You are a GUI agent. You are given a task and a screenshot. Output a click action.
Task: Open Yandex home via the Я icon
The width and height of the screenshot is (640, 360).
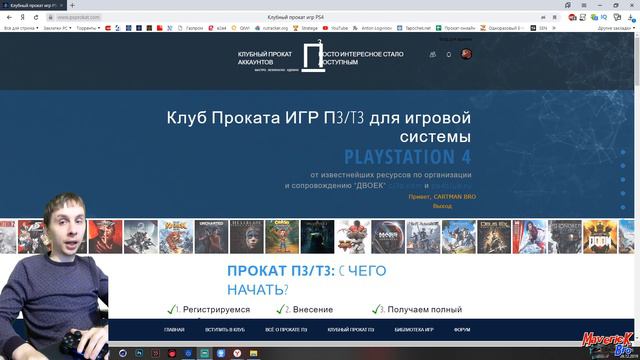(x=22, y=18)
